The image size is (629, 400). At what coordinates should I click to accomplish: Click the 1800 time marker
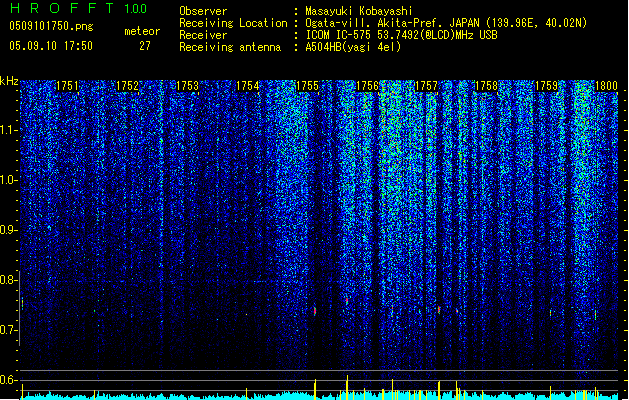coord(606,86)
